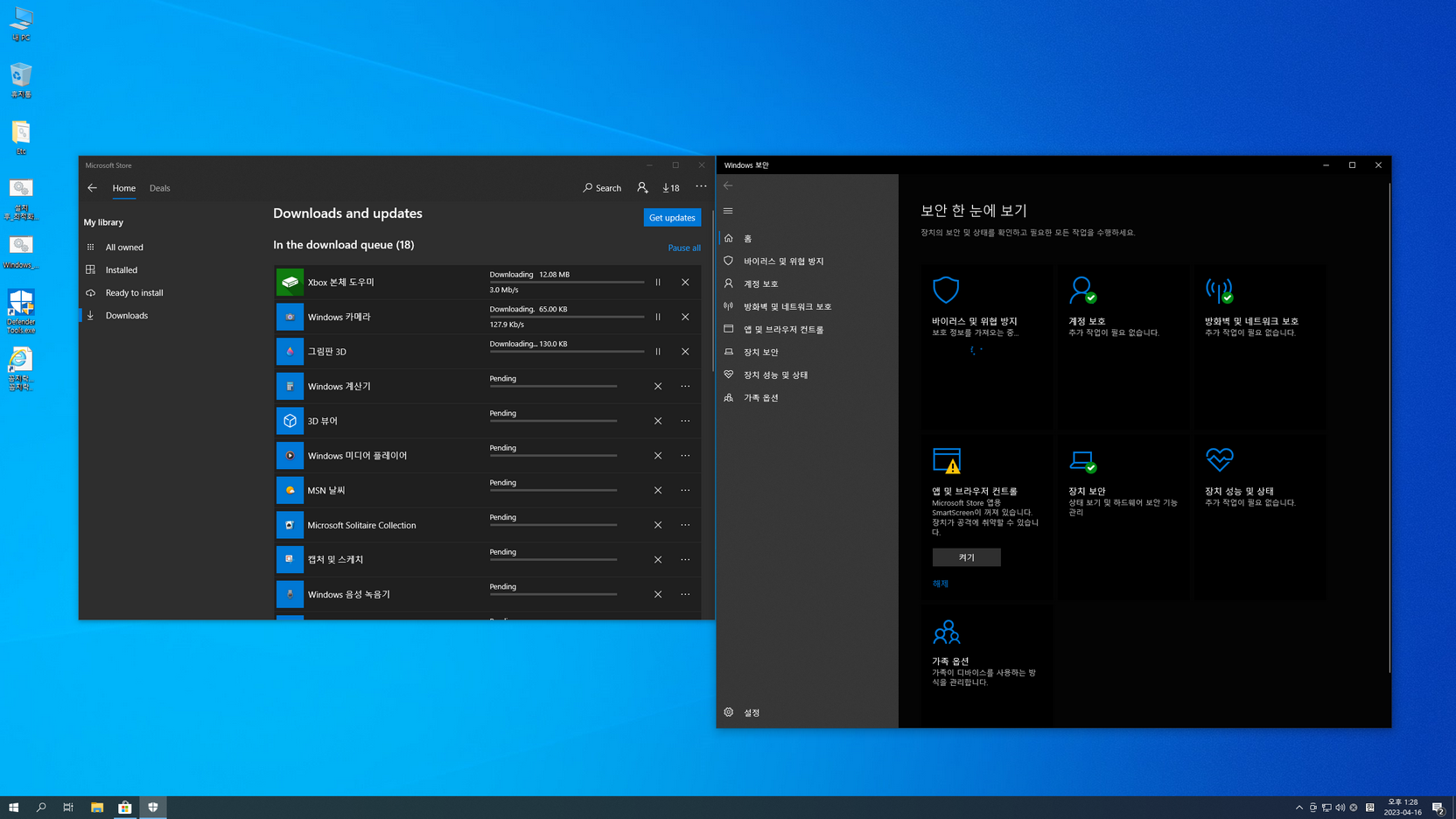Click the Windows 계산기 app icon
This screenshot has width=1456, height=819.
[x=290, y=386]
